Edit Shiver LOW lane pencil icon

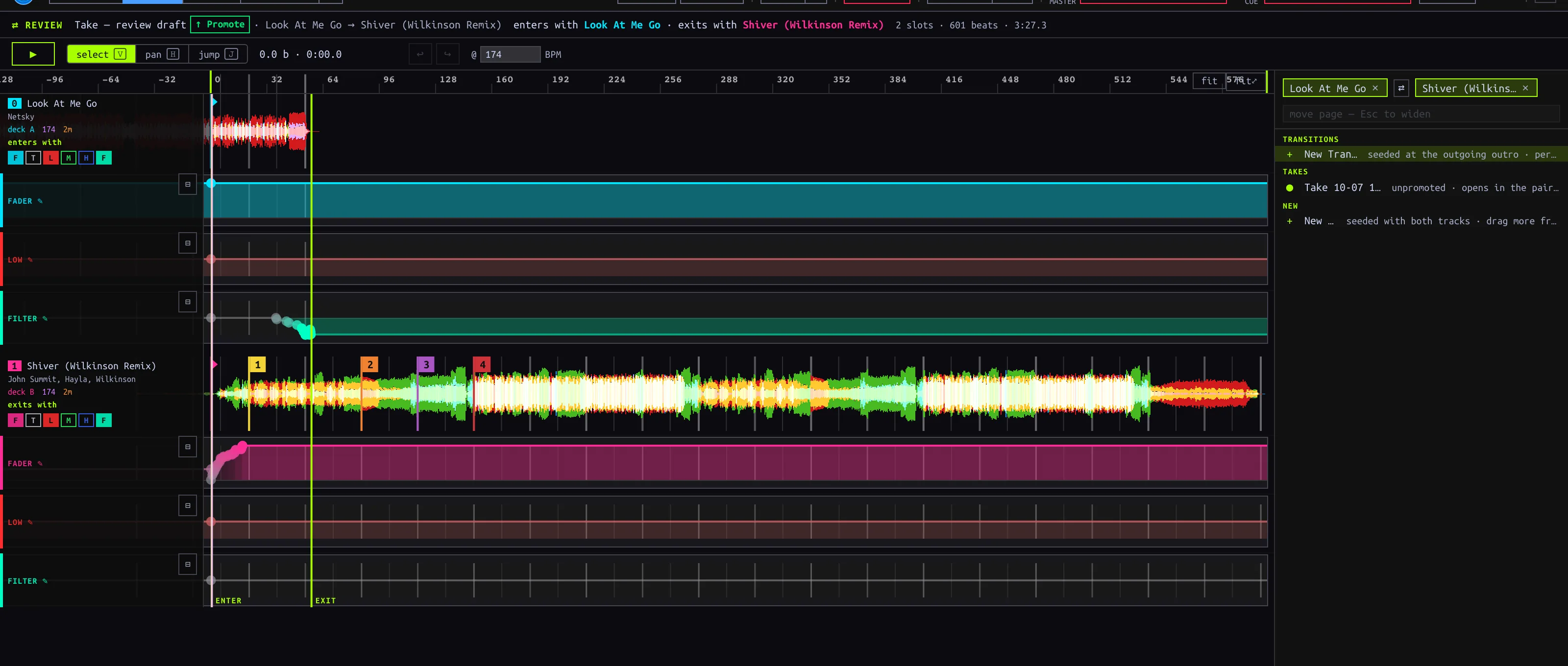point(30,523)
